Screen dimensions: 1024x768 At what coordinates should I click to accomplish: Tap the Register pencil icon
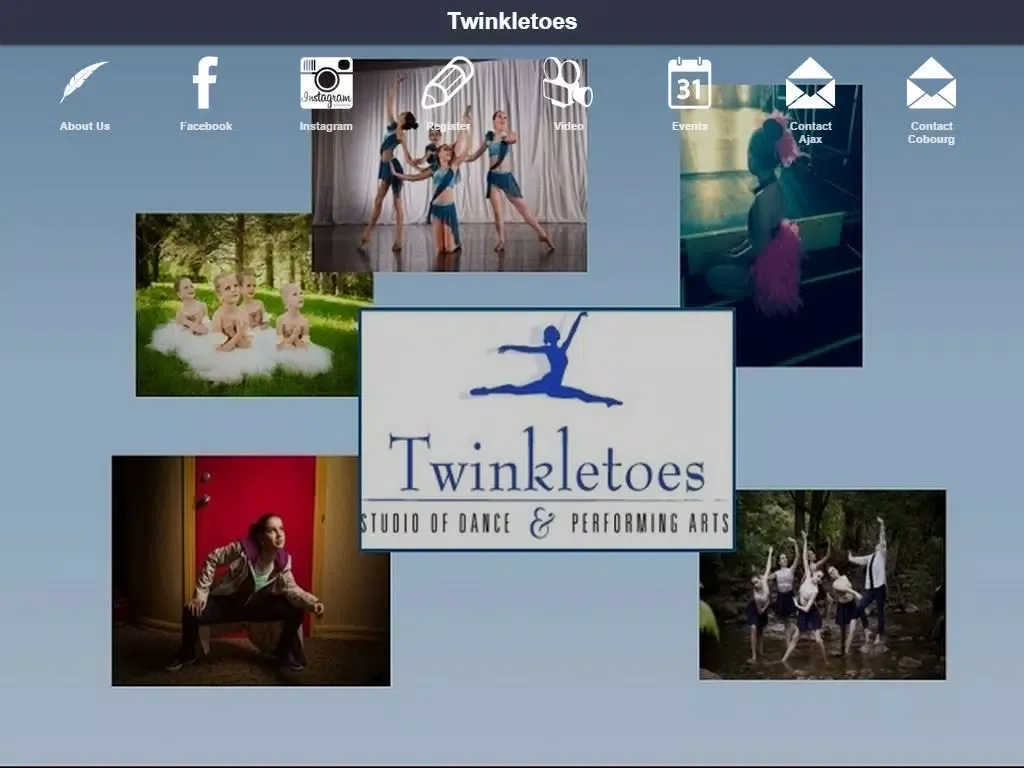(447, 82)
